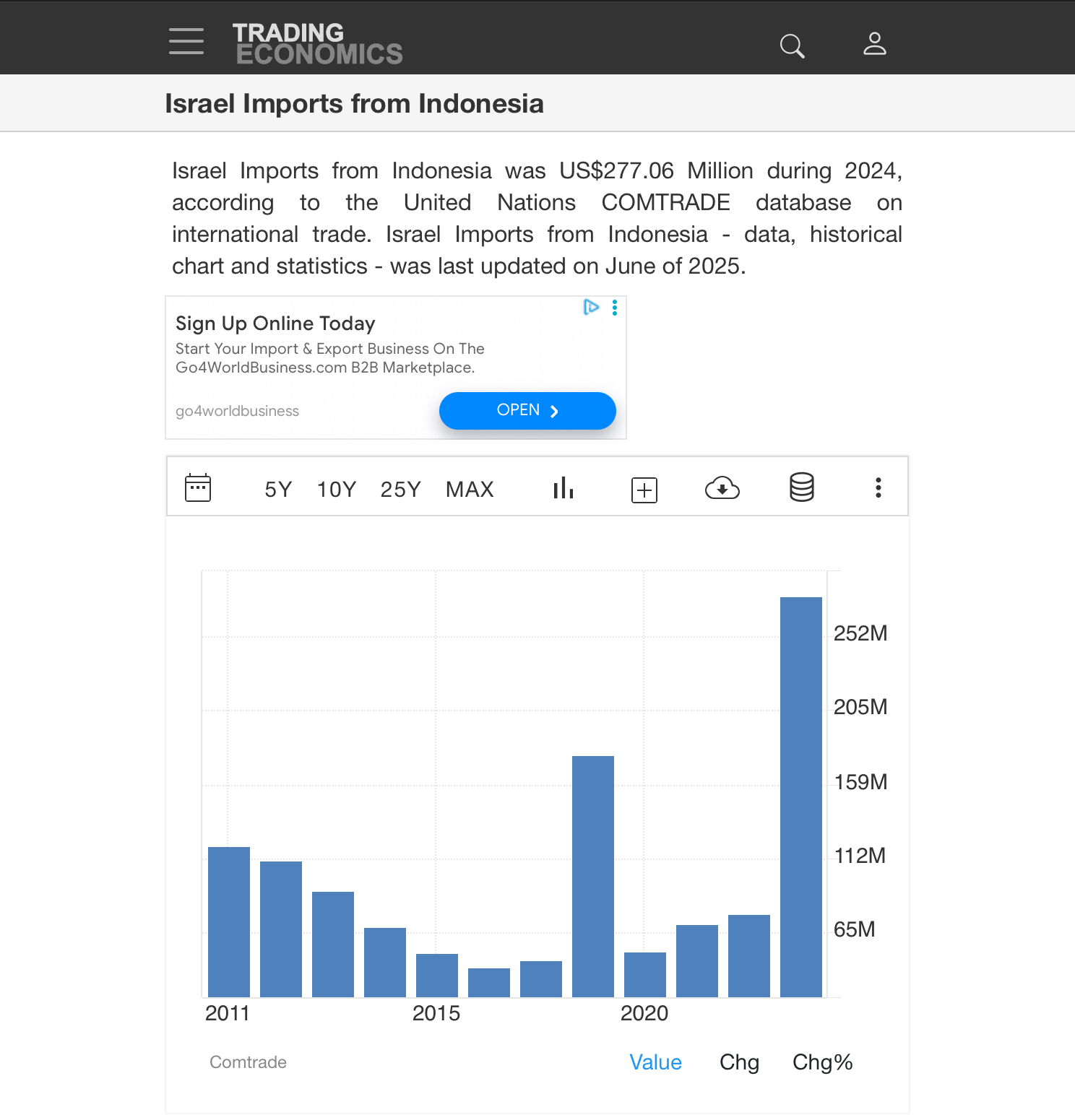This screenshot has height=1120, width=1075.
Task: Open AdChoices triangle icon
Action: click(x=591, y=308)
